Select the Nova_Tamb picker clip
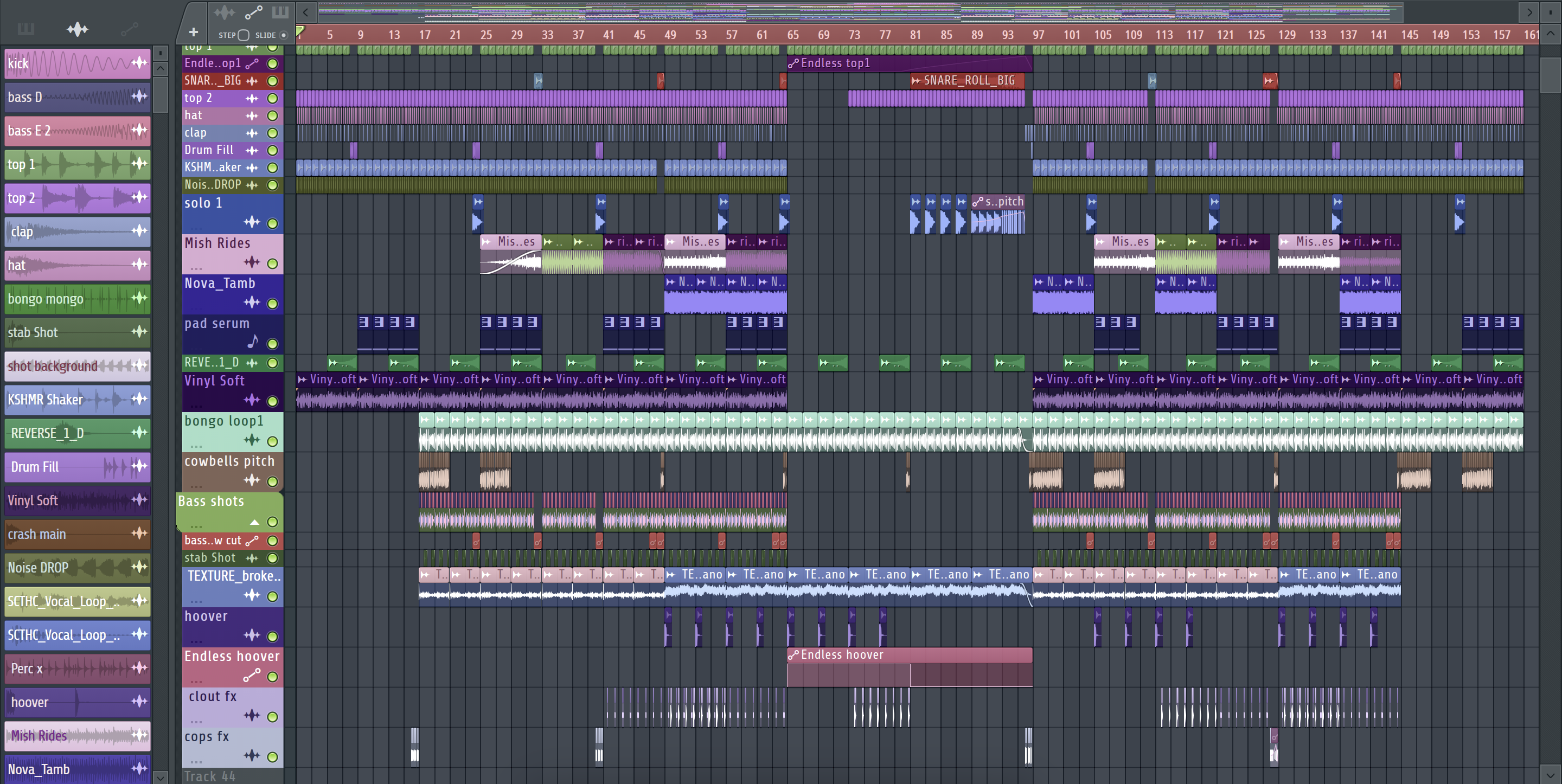This screenshot has width=1562, height=784. pyautogui.click(x=77, y=769)
